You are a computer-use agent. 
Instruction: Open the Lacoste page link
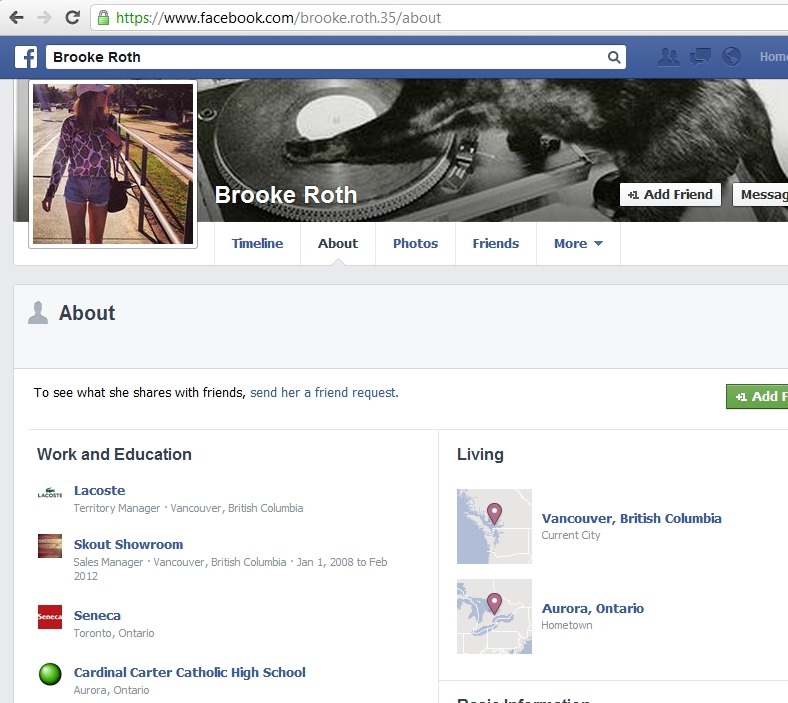(100, 490)
